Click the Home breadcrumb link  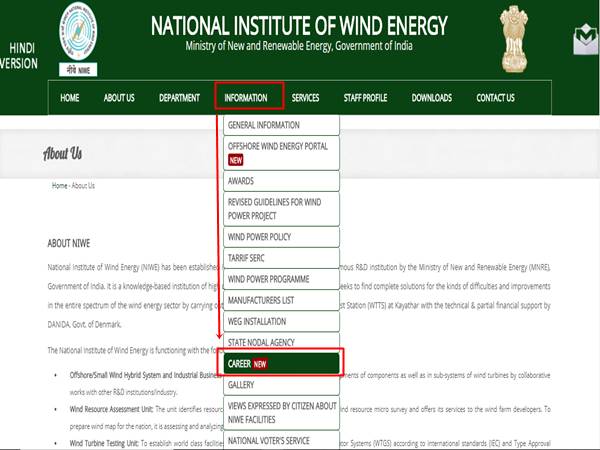coord(59,186)
